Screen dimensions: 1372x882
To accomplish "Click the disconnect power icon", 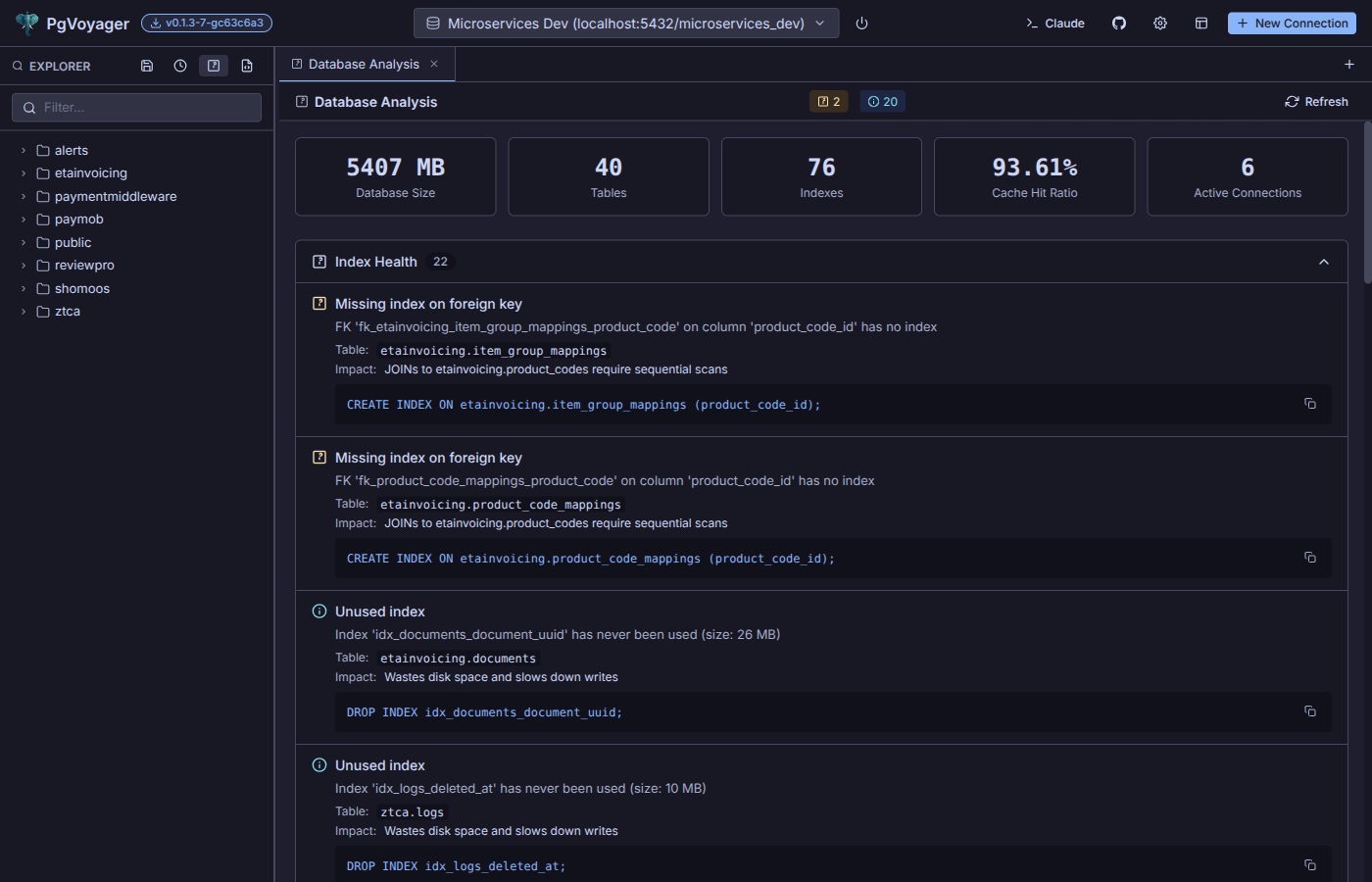I will (x=861, y=24).
